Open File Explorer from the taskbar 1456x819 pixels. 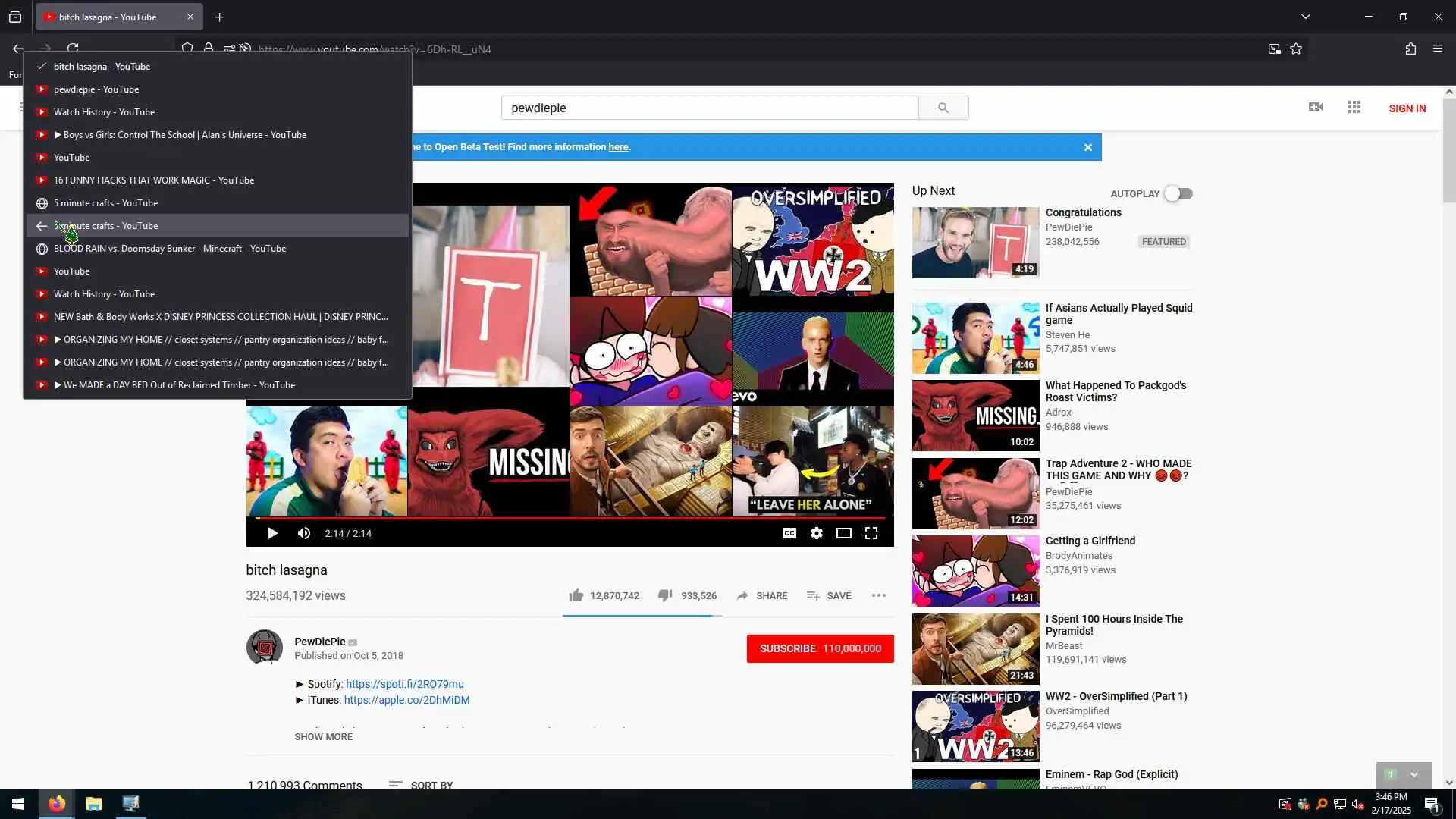[x=93, y=804]
